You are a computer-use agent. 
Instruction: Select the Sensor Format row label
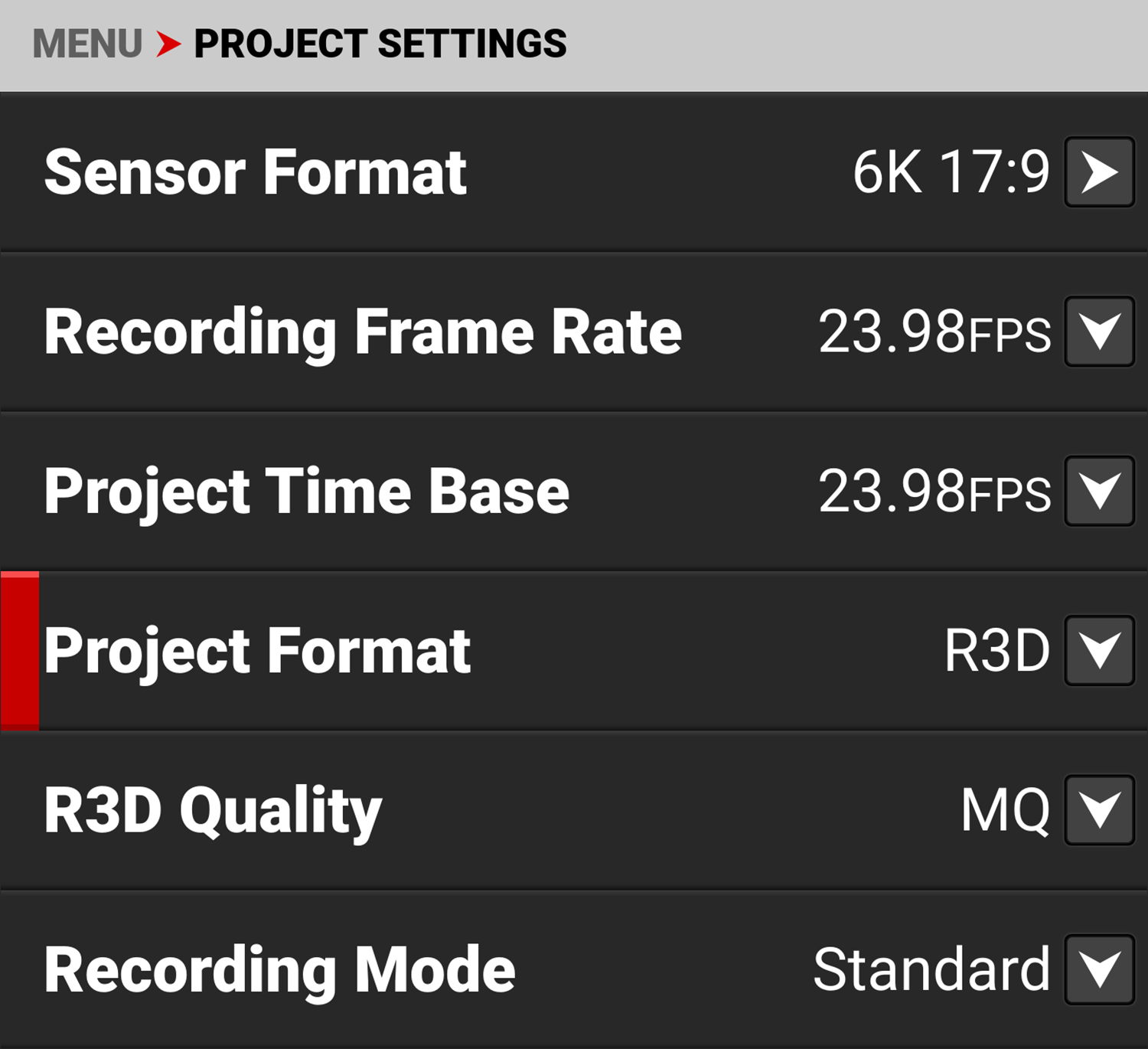pyautogui.click(x=255, y=172)
